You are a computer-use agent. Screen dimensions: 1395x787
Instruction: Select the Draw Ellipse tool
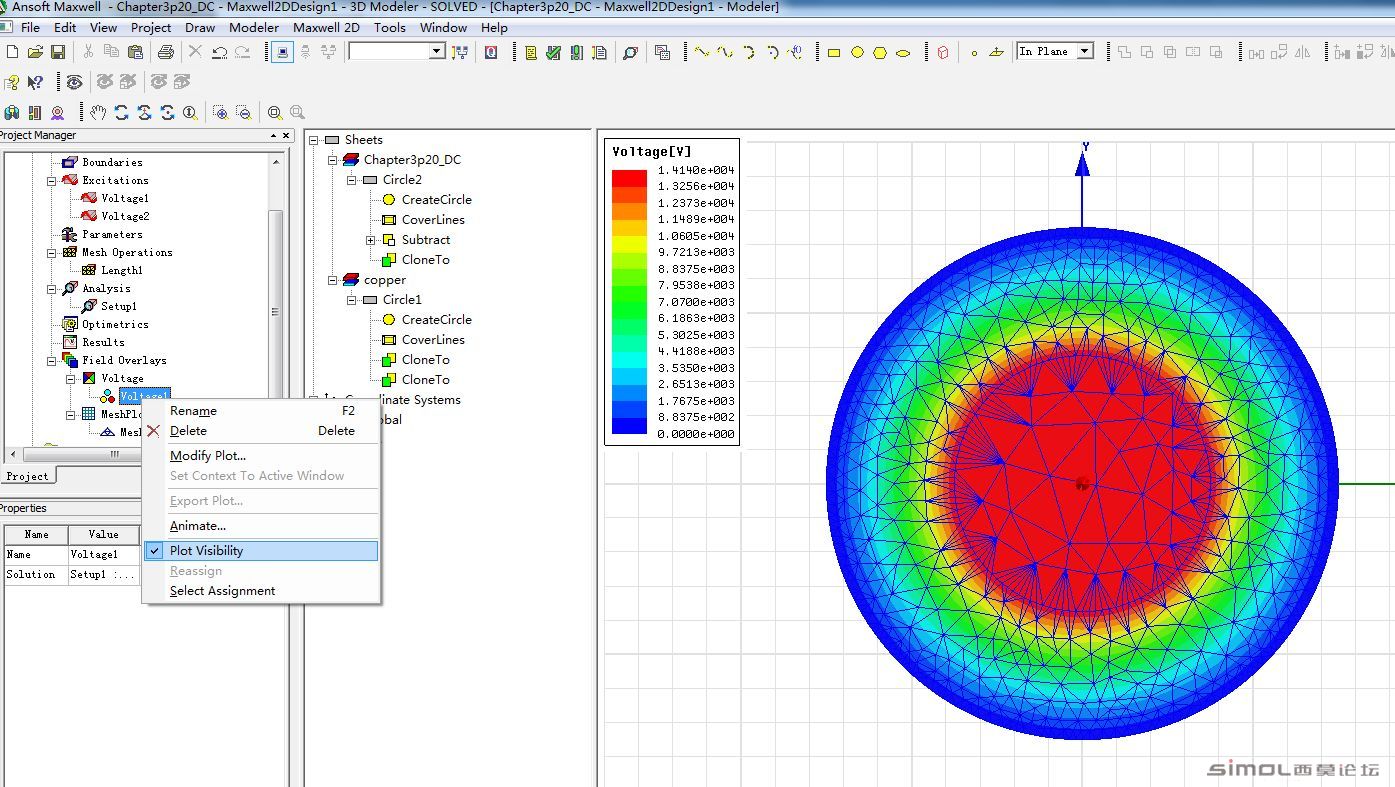click(x=903, y=52)
